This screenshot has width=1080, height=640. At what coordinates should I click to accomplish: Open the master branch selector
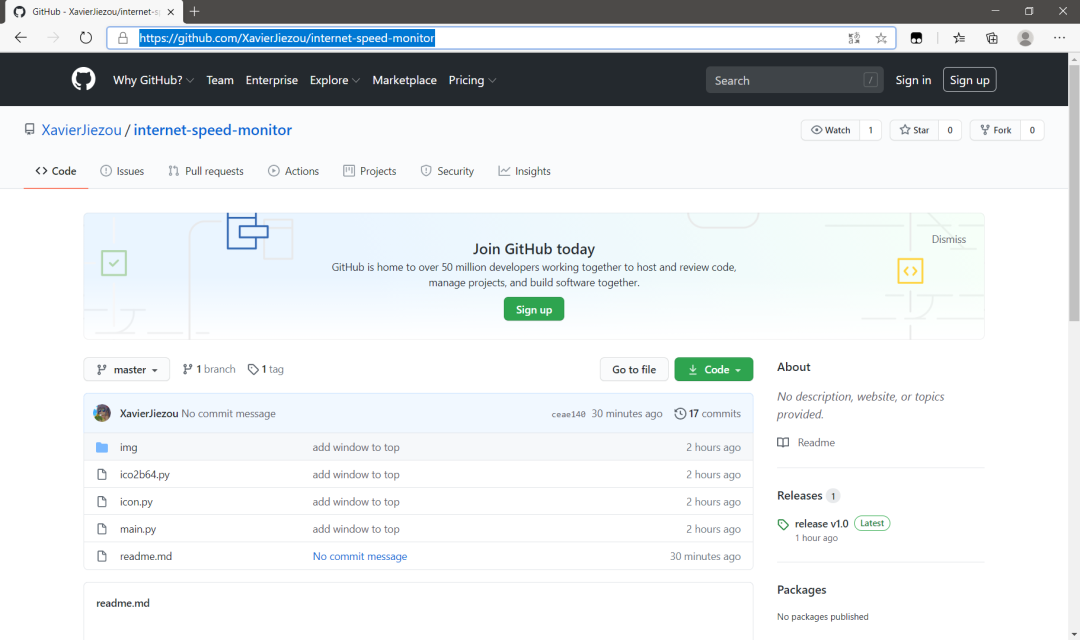(x=127, y=369)
